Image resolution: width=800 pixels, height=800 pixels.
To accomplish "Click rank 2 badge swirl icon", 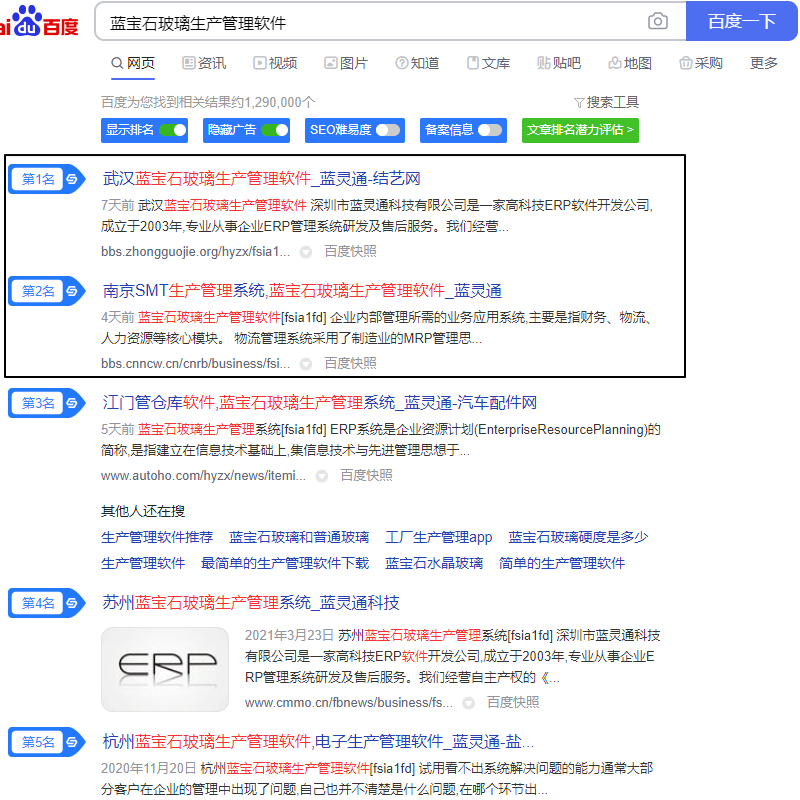I will click(x=72, y=291).
